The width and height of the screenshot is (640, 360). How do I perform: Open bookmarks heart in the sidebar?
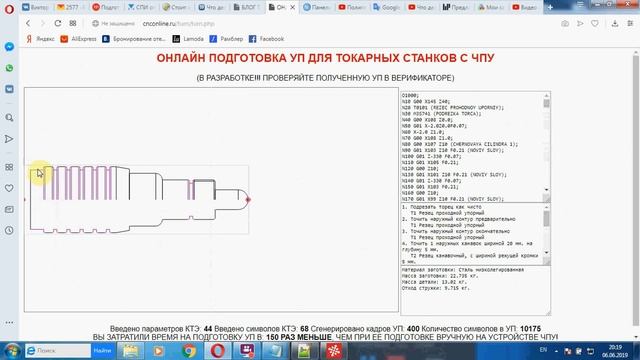9,188
